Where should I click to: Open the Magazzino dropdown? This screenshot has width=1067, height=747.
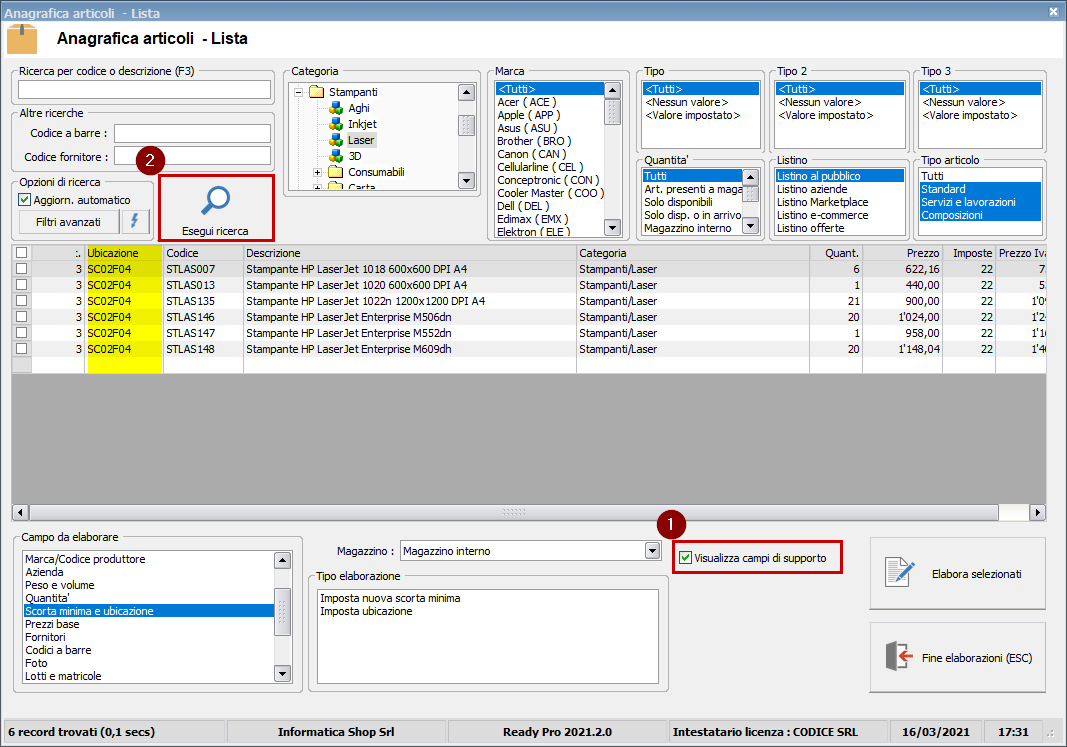[653, 551]
